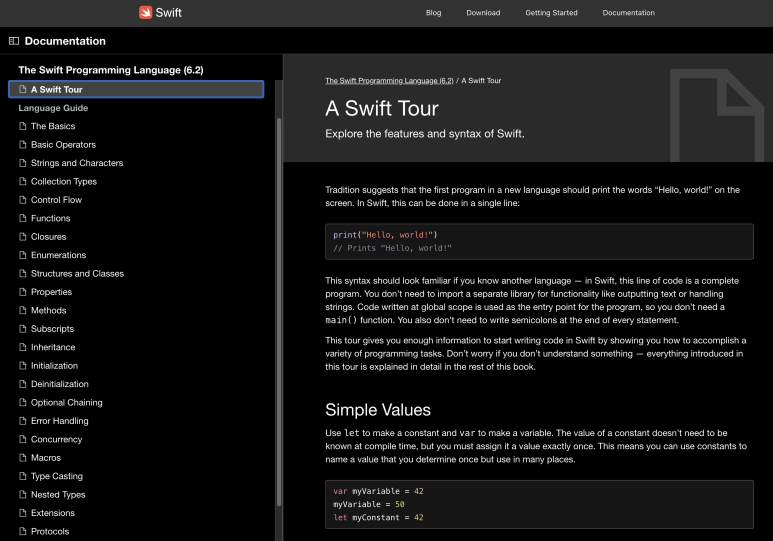This screenshot has height=541, width=773.
Task: Click the page icon beside Macros
Action: (x=22, y=458)
